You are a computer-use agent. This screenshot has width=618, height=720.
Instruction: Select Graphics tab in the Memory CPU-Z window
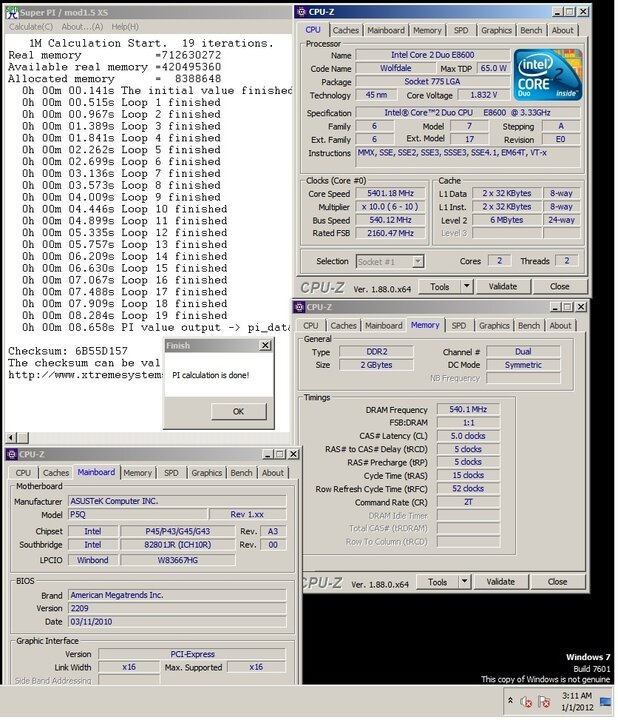tap(494, 326)
